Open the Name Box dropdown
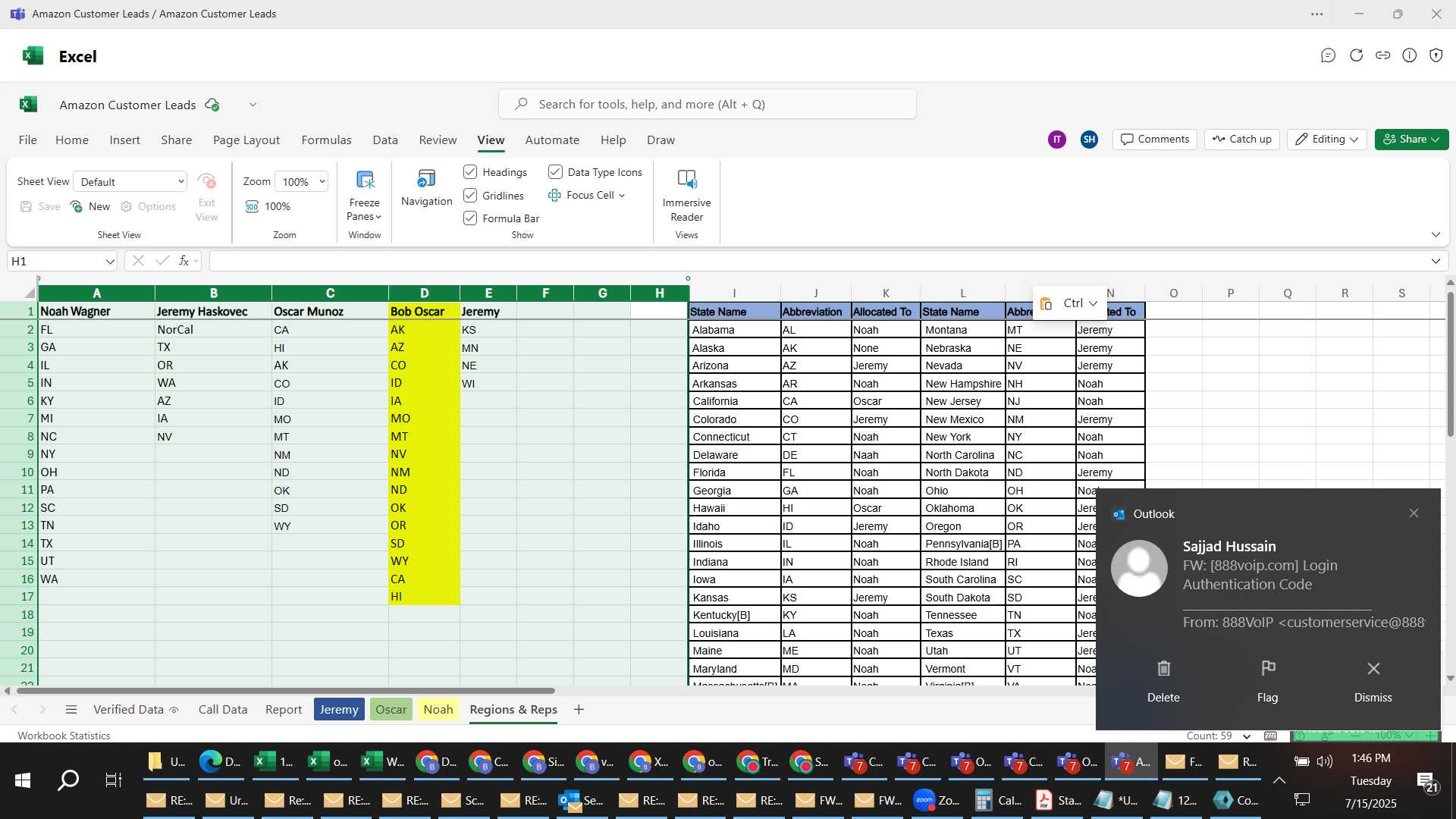Screen dimensions: 1456x819 (x=110, y=261)
